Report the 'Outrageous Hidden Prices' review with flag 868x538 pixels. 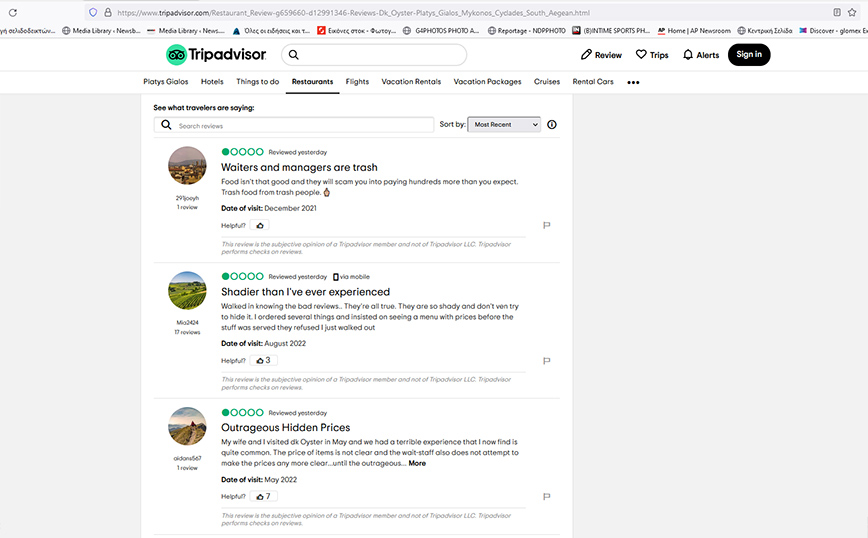[547, 496]
